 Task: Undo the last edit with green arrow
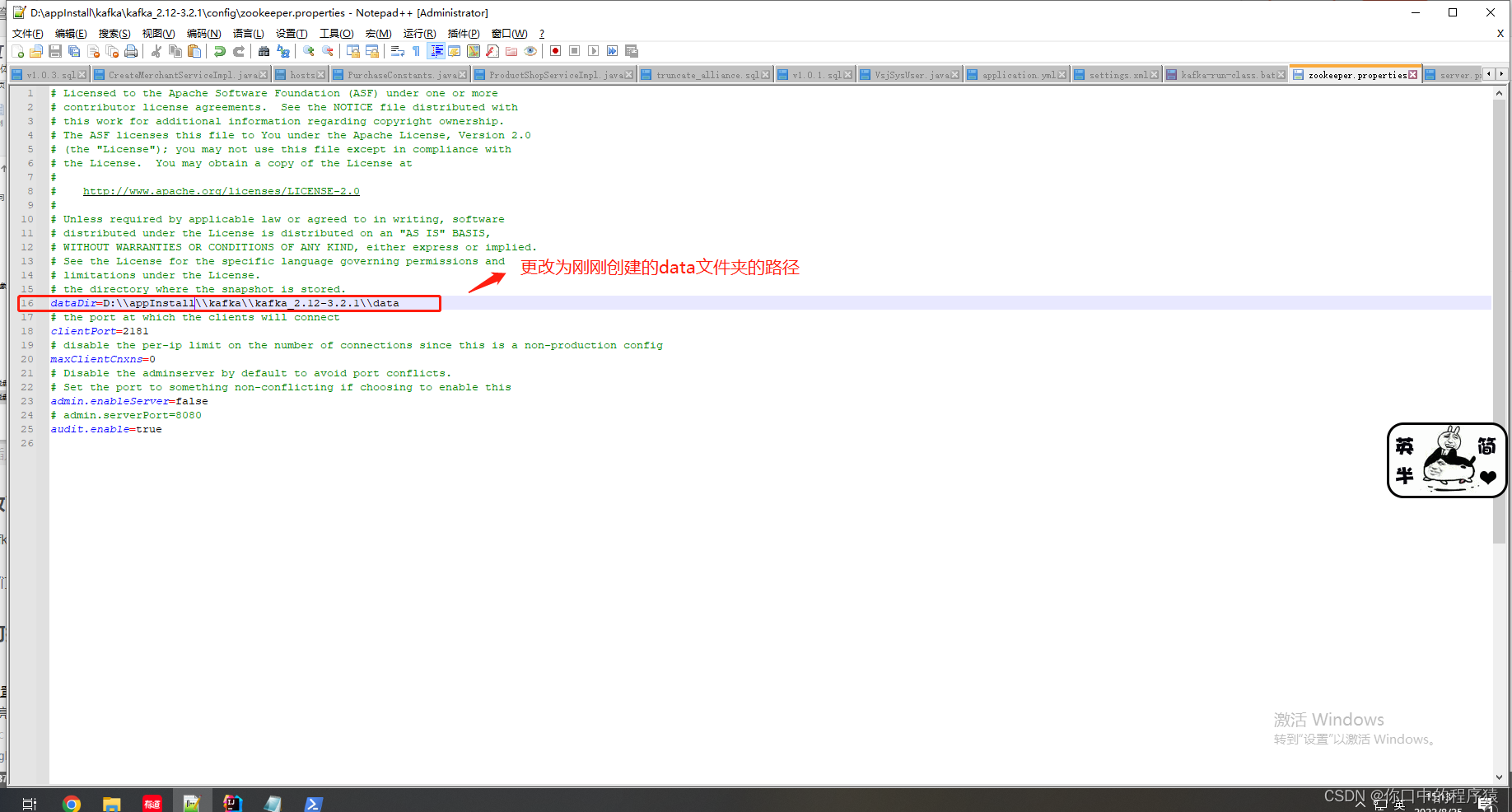pyautogui.click(x=219, y=51)
